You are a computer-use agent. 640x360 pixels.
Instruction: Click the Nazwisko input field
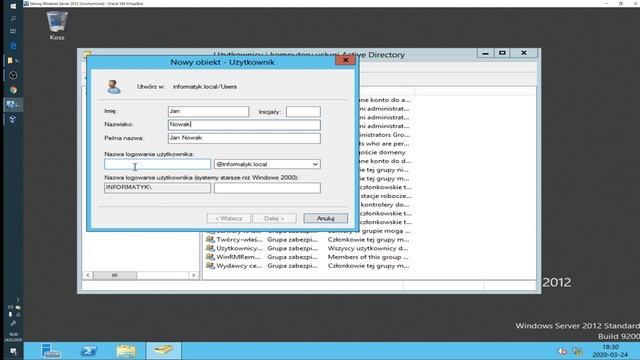(x=244, y=124)
